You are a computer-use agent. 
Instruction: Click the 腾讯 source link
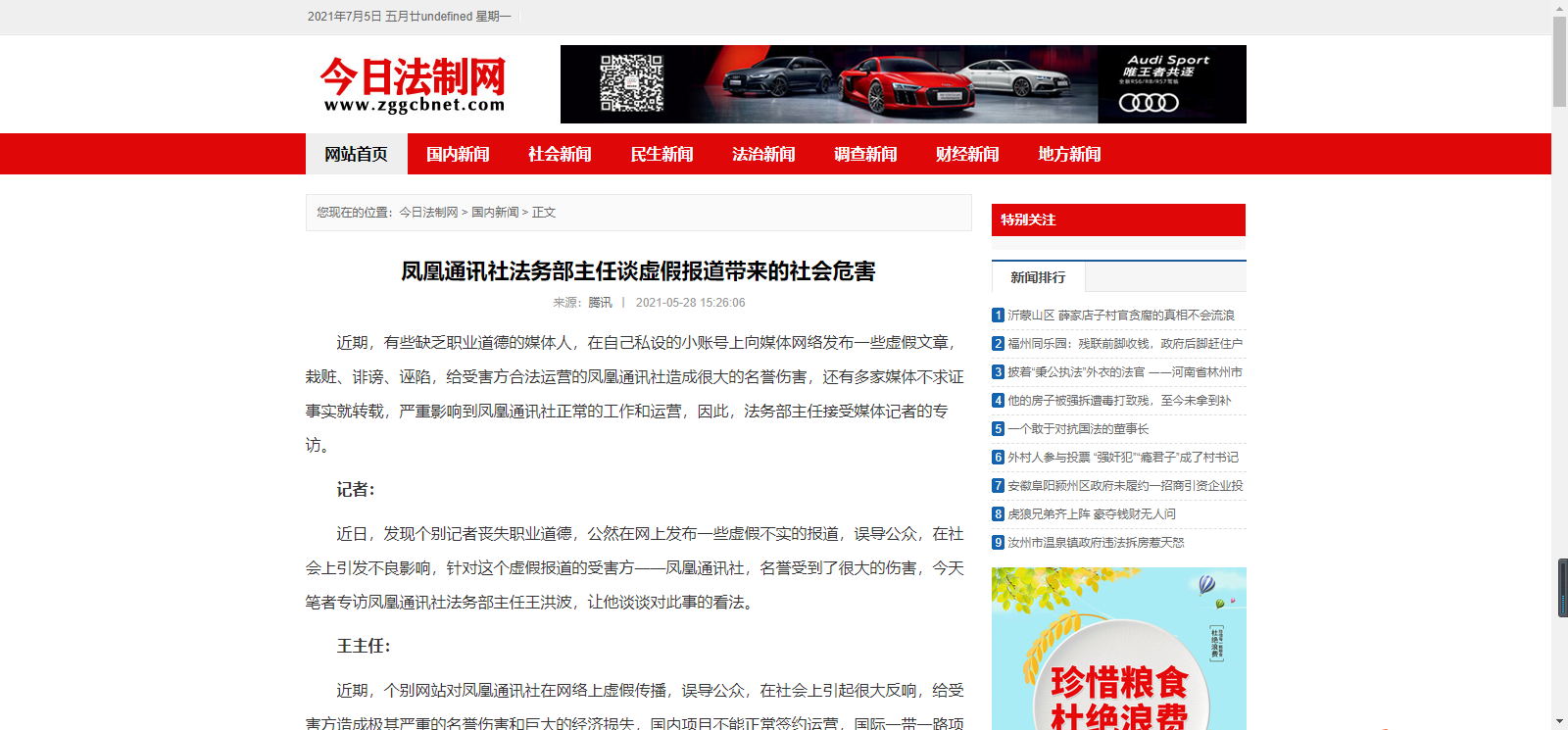pos(600,303)
